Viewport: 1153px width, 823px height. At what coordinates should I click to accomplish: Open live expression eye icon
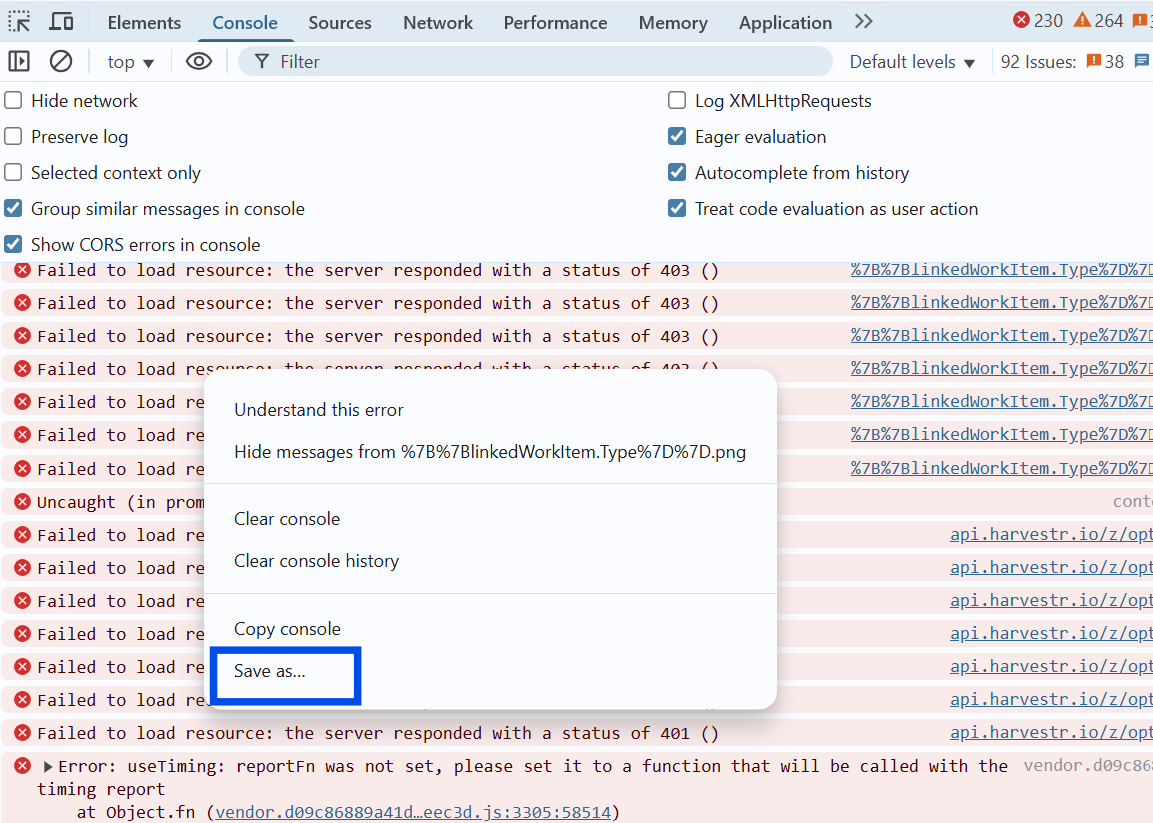click(199, 61)
